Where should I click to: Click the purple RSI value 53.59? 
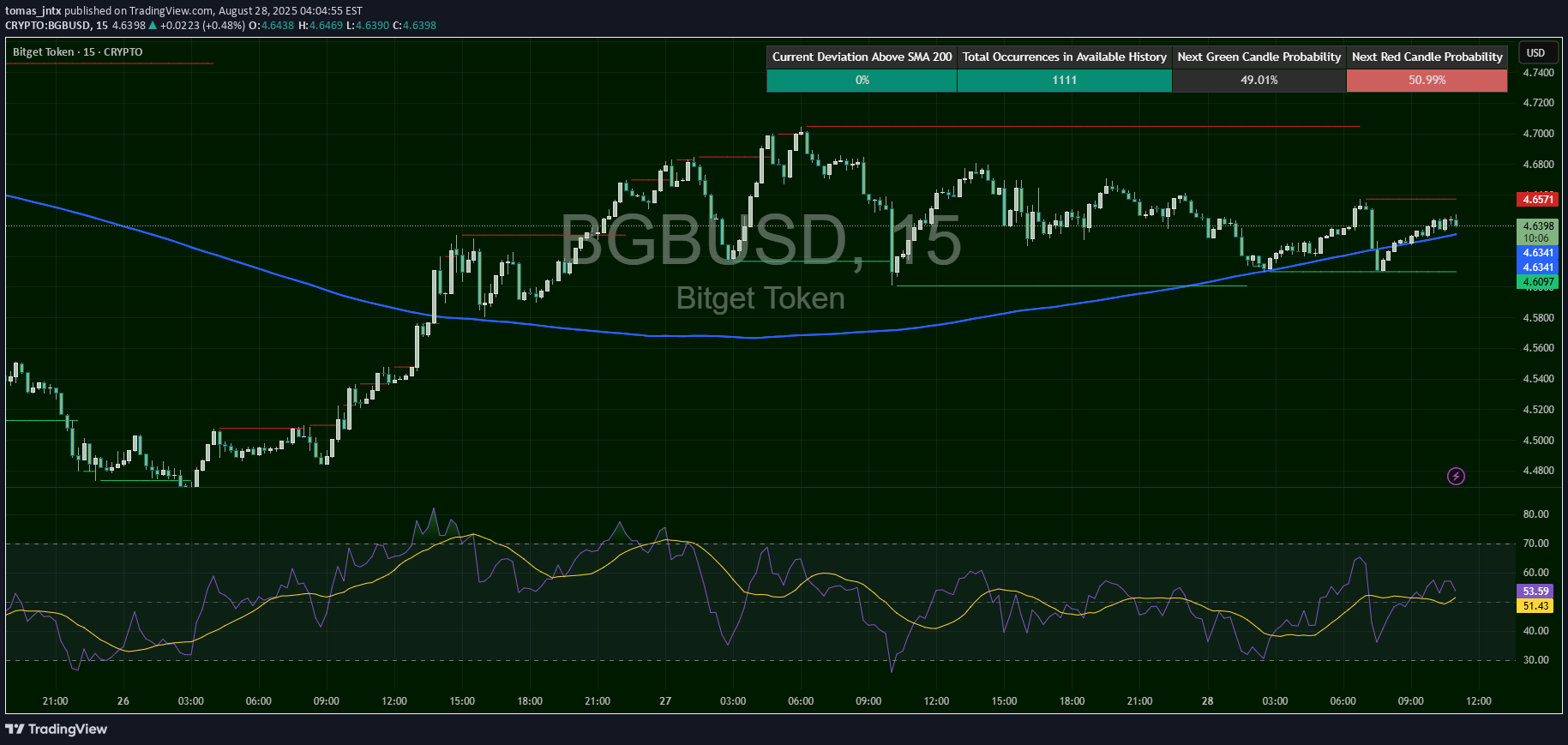click(1535, 591)
